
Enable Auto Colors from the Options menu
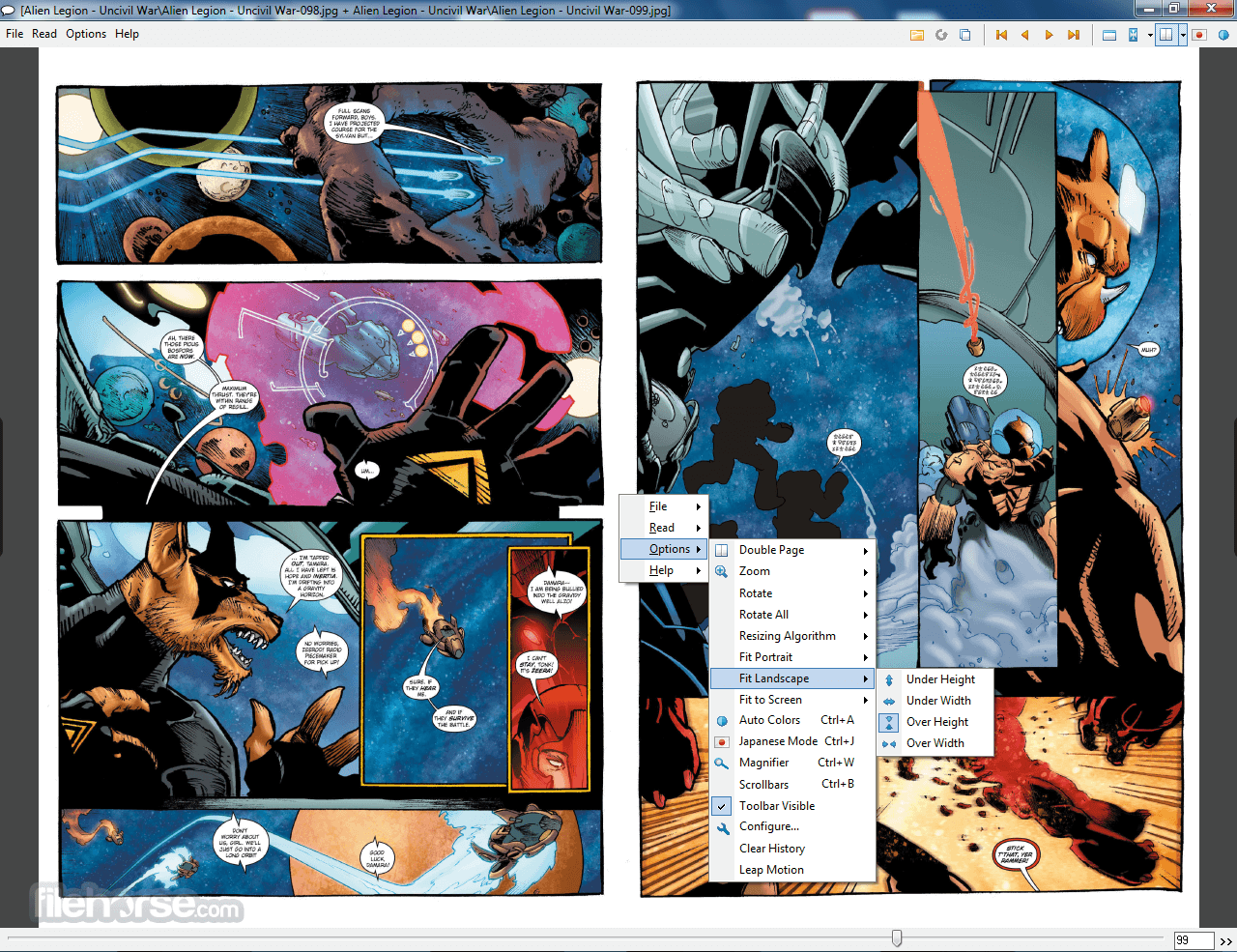click(792, 720)
